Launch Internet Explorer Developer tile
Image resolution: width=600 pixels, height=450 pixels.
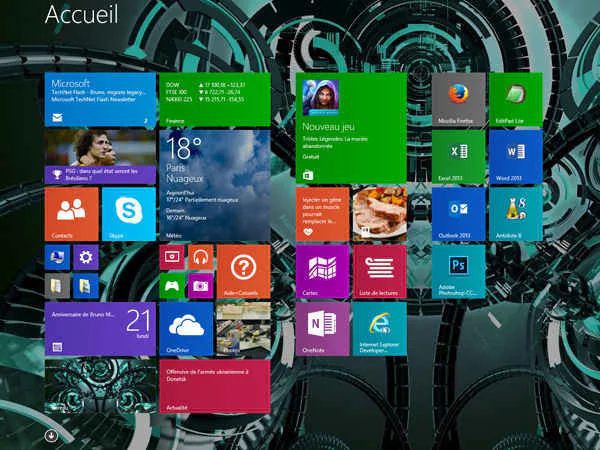coord(380,329)
